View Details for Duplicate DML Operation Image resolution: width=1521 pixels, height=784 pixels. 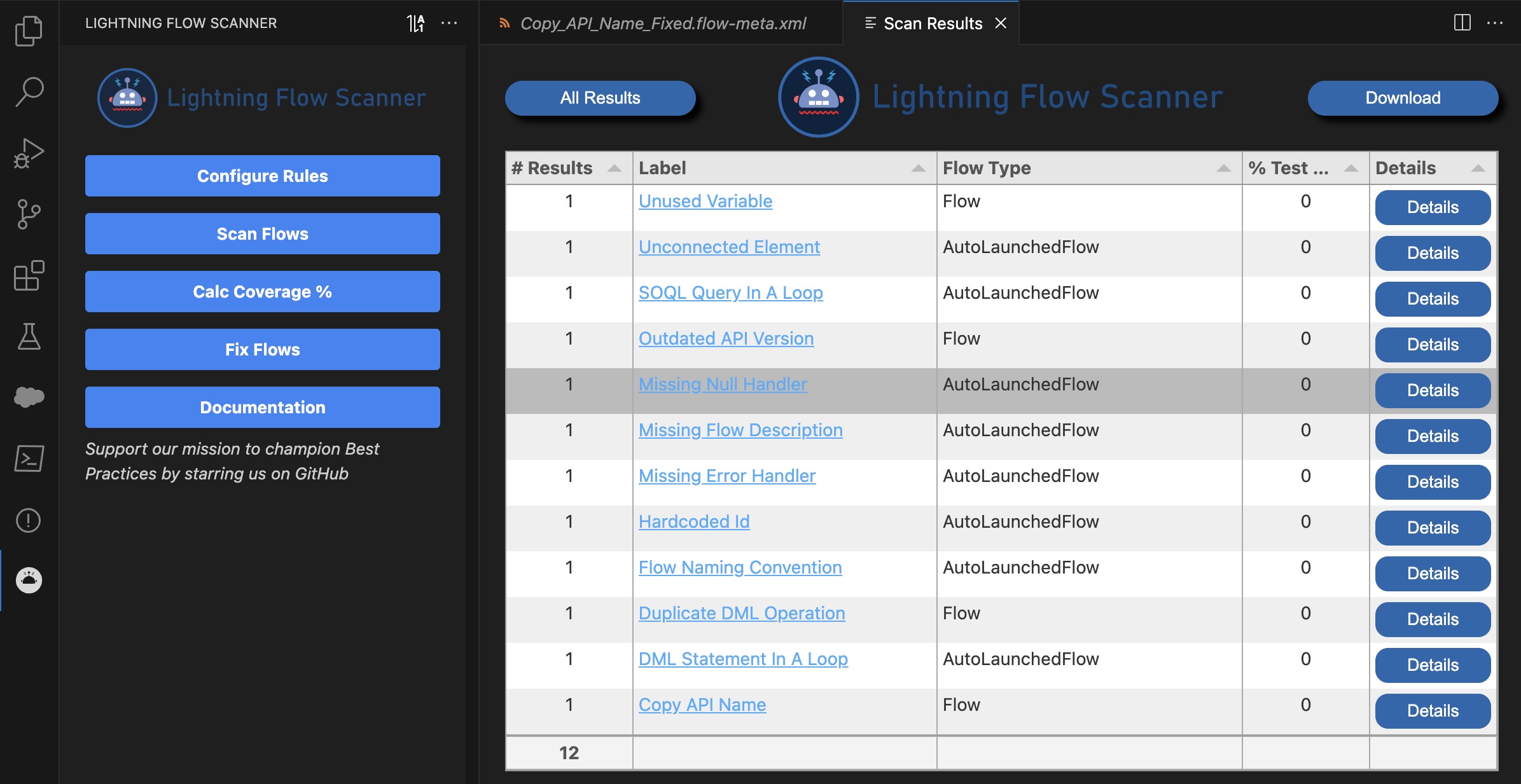(1433, 619)
